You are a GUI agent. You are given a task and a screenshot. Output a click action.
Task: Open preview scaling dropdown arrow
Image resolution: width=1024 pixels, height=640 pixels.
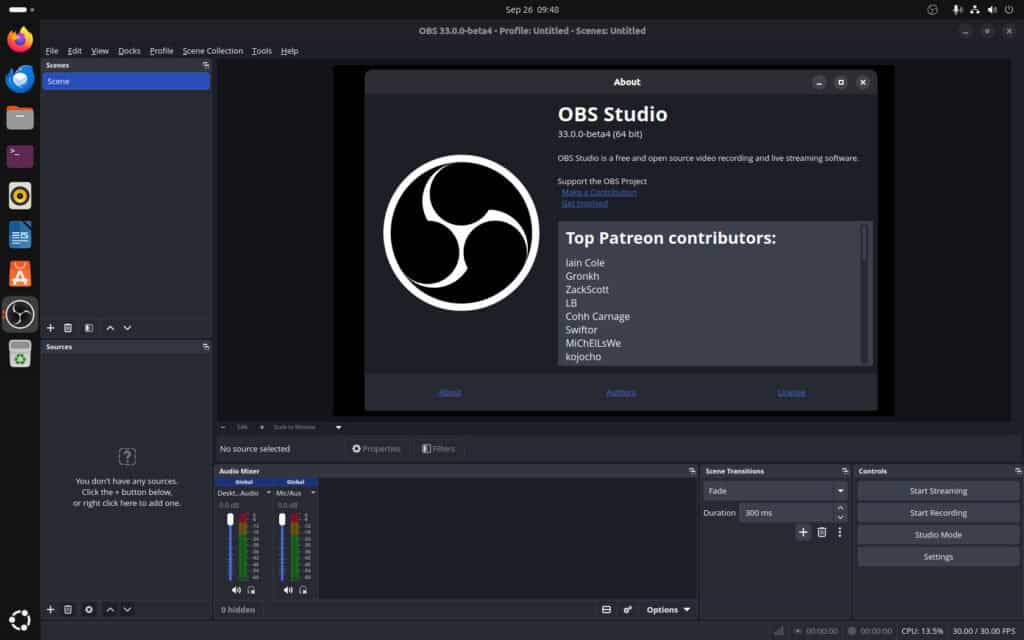(338, 427)
